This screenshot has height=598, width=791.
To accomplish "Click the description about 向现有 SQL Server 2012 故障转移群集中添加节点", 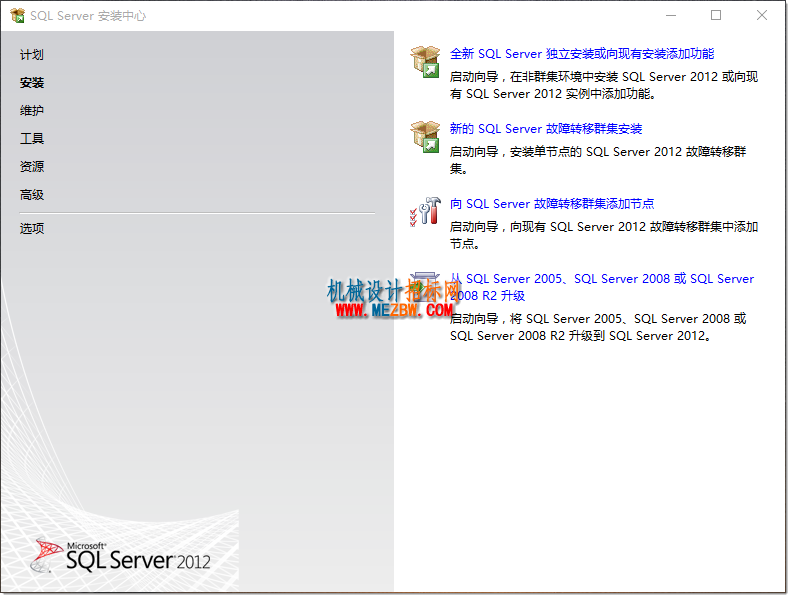I will pos(604,235).
